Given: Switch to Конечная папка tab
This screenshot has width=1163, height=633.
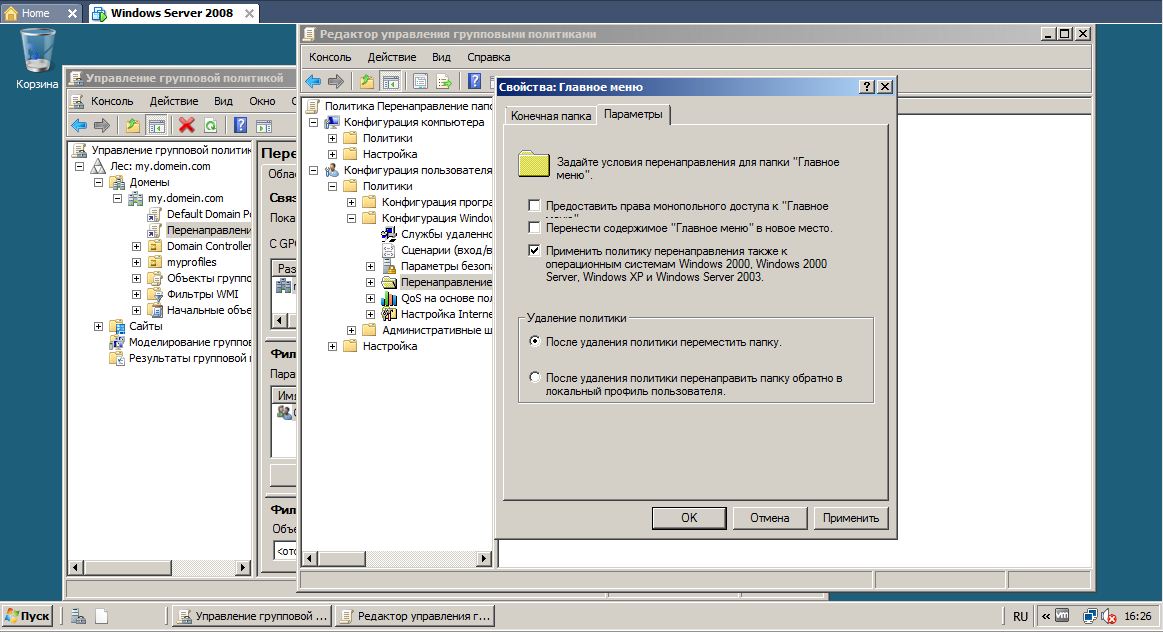Looking at the screenshot, I should 550,116.
